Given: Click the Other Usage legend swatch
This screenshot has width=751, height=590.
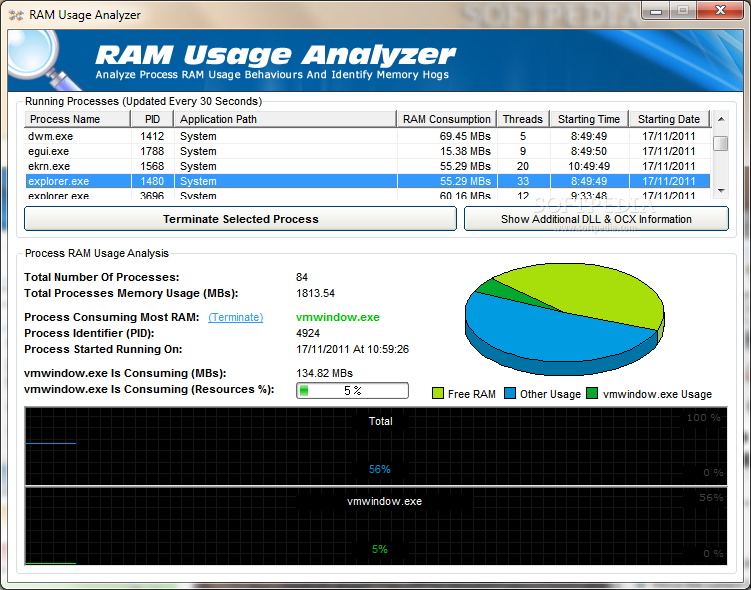Looking at the screenshot, I should (510, 394).
